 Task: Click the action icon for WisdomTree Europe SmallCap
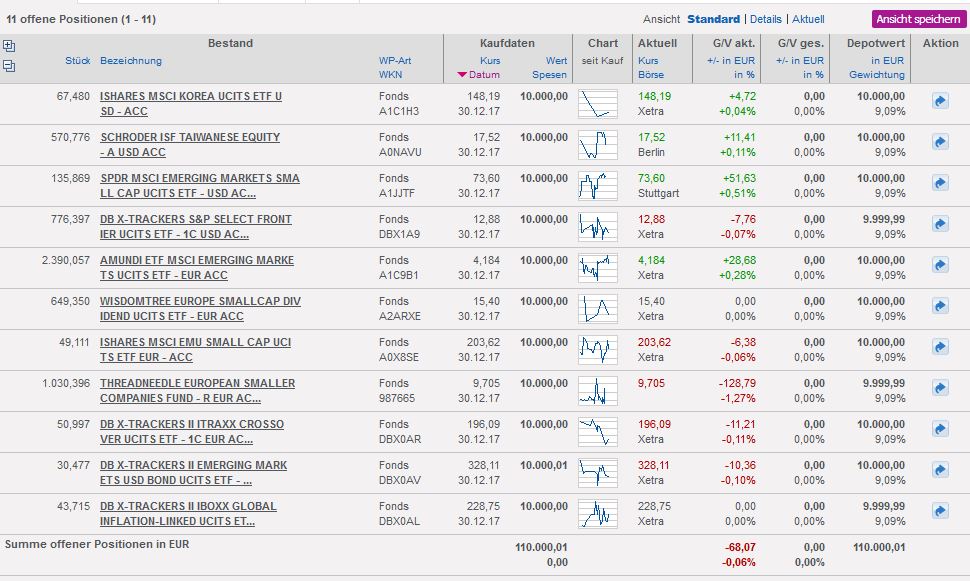pyautogui.click(x=940, y=307)
